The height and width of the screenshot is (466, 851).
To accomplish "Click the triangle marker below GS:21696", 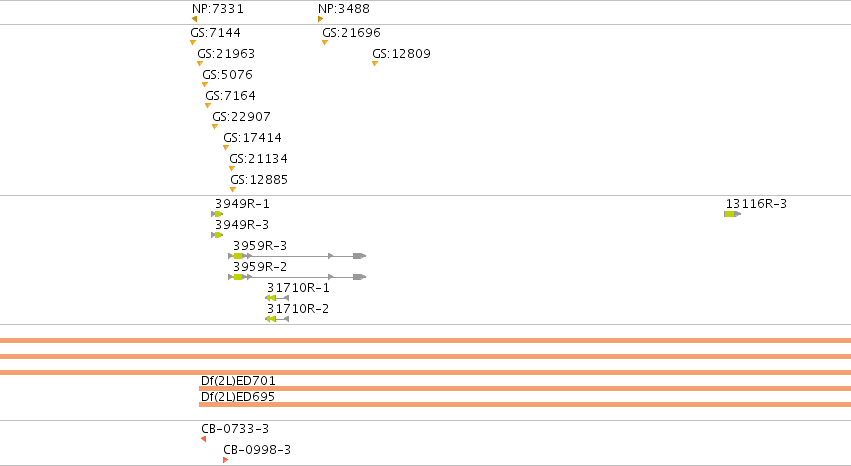I will [325, 42].
